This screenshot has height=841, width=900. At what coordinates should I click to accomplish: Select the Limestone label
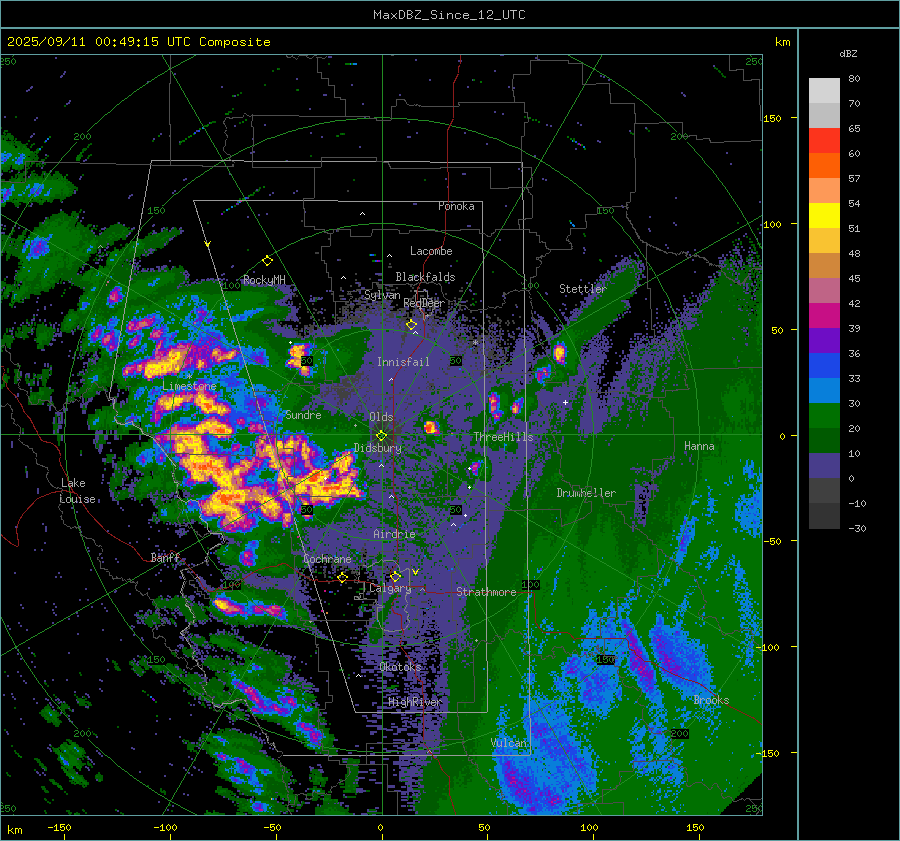coord(189,386)
